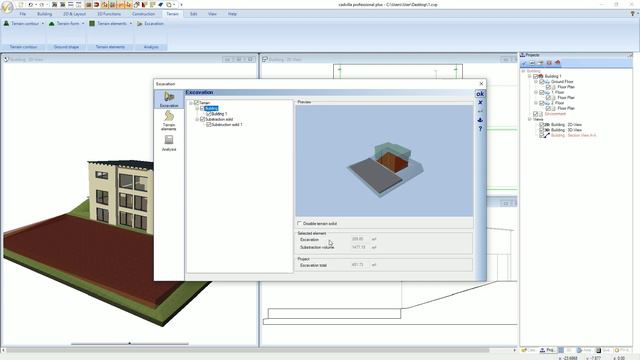Collapse the Subtraction solid node

click(197, 119)
